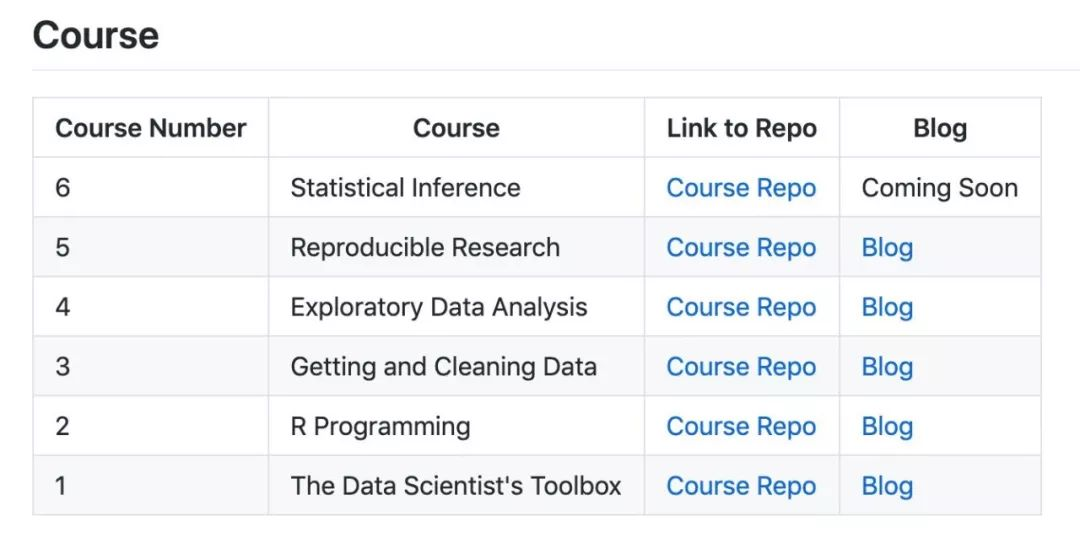Open Blog link for Getting and Cleaning Data
This screenshot has width=1080, height=543.
(887, 367)
